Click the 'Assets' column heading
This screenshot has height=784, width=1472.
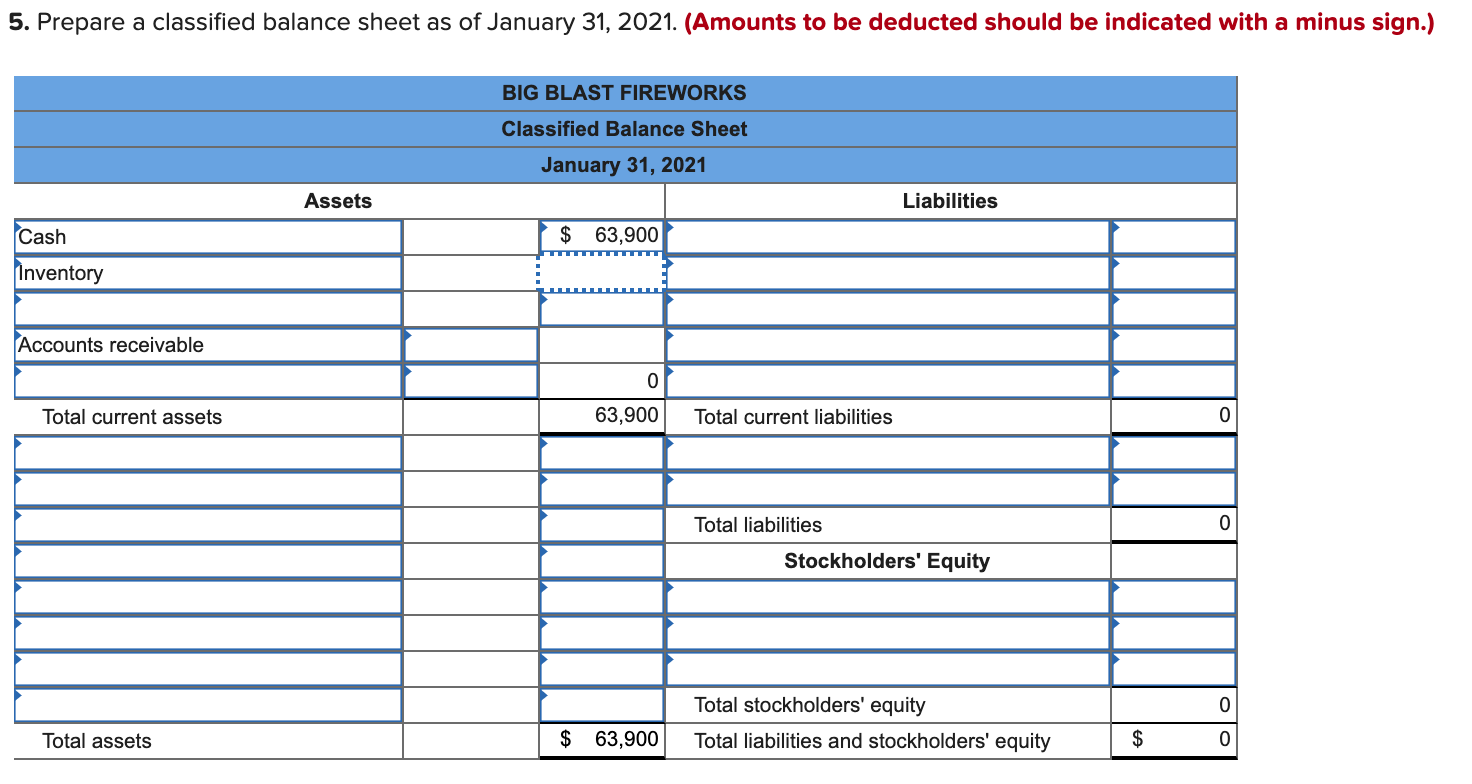tap(338, 201)
